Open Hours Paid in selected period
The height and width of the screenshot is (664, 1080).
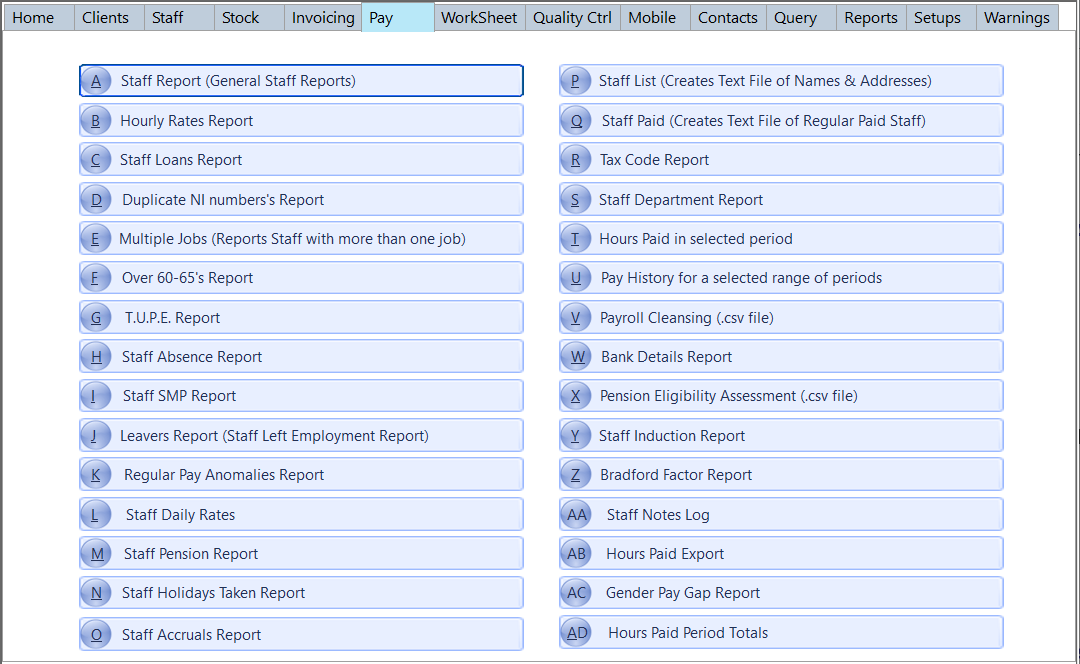point(780,238)
